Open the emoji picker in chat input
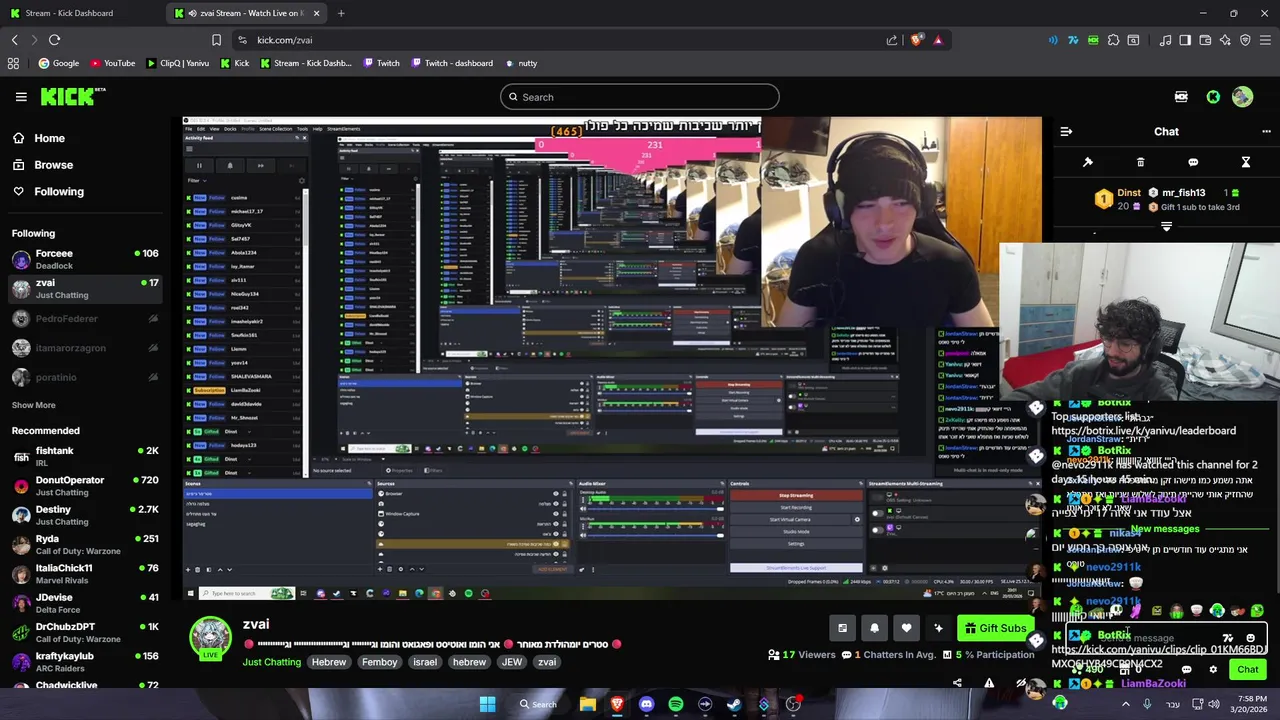1280x720 pixels. point(1250,638)
